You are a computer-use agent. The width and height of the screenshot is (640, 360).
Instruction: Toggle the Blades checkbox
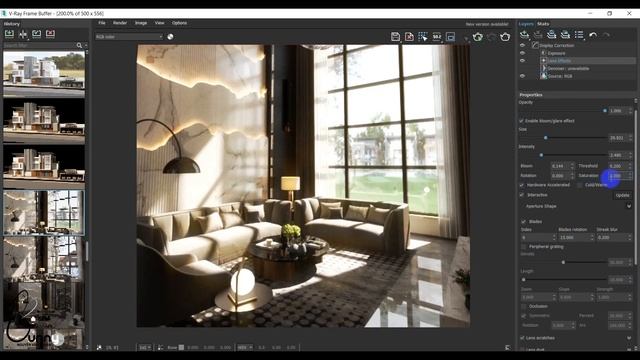[524, 222]
